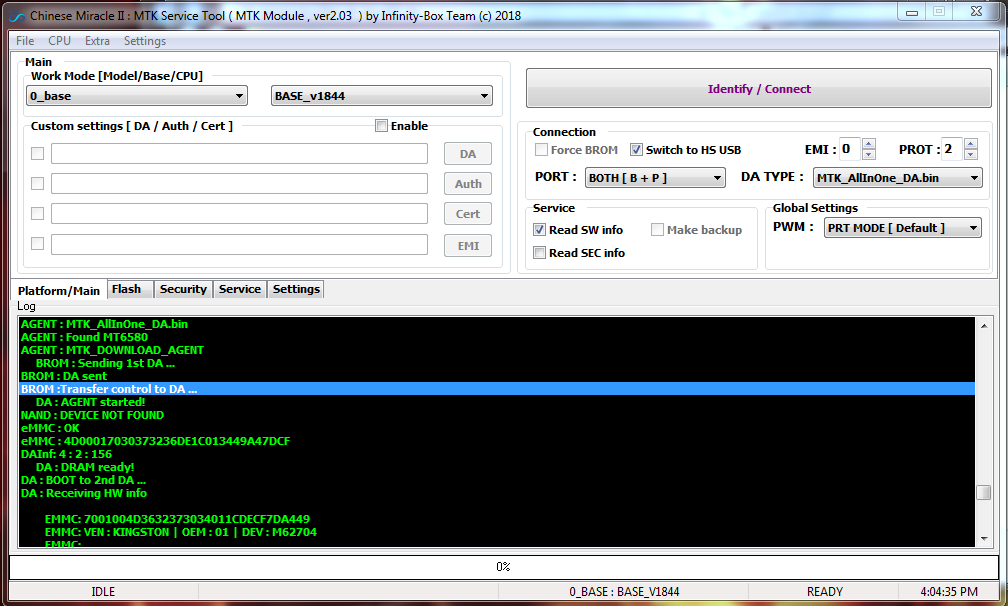1008x606 pixels.
Task: Click the log scrollbar thumb
Action: 984,492
